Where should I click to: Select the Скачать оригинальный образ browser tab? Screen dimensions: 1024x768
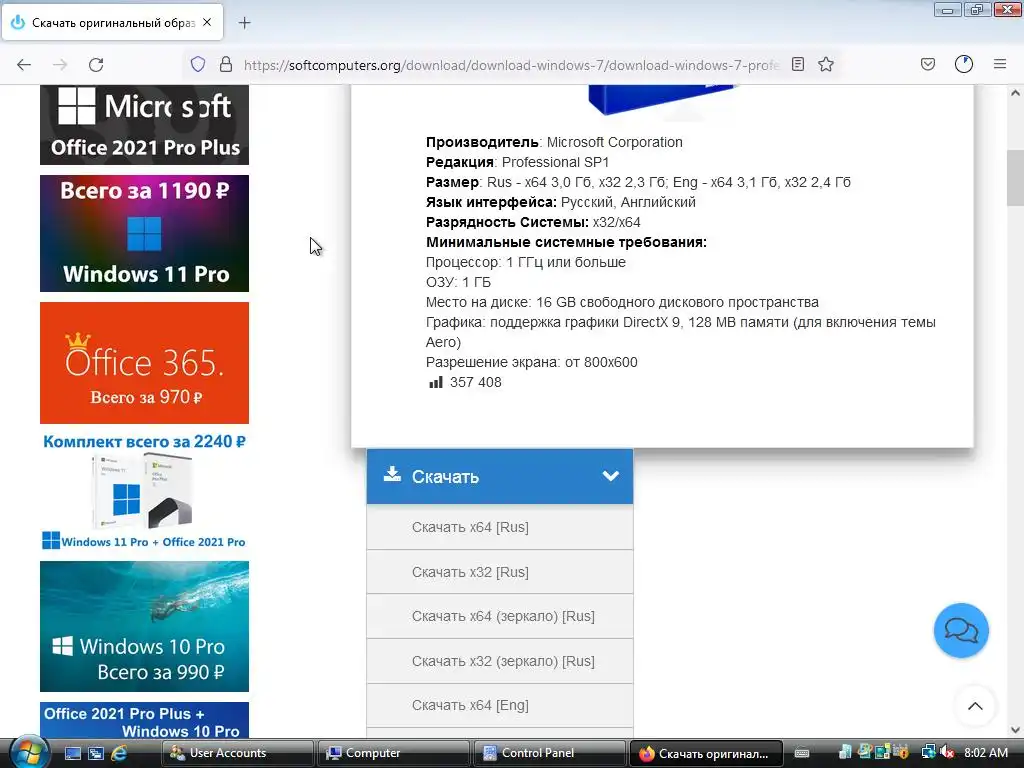coord(112,23)
